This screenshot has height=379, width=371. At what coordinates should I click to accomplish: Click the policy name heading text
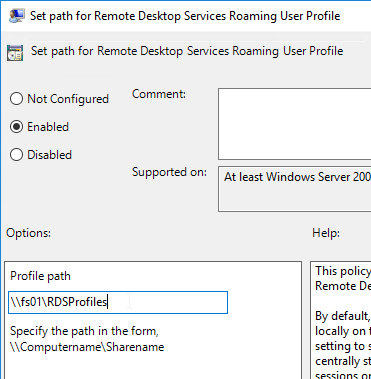[x=187, y=51]
